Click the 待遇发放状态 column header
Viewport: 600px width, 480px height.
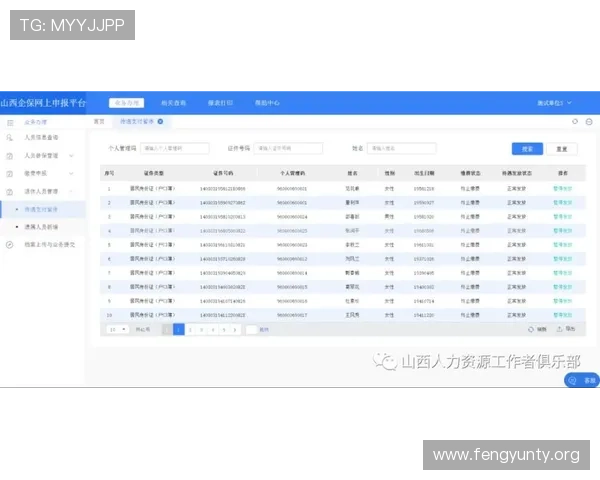pos(517,173)
